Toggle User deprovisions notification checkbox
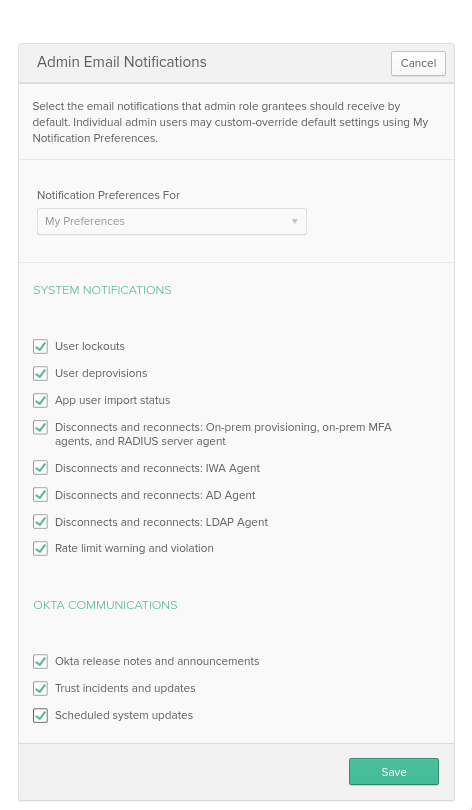This screenshot has width=472, height=810. (x=40, y=373)
